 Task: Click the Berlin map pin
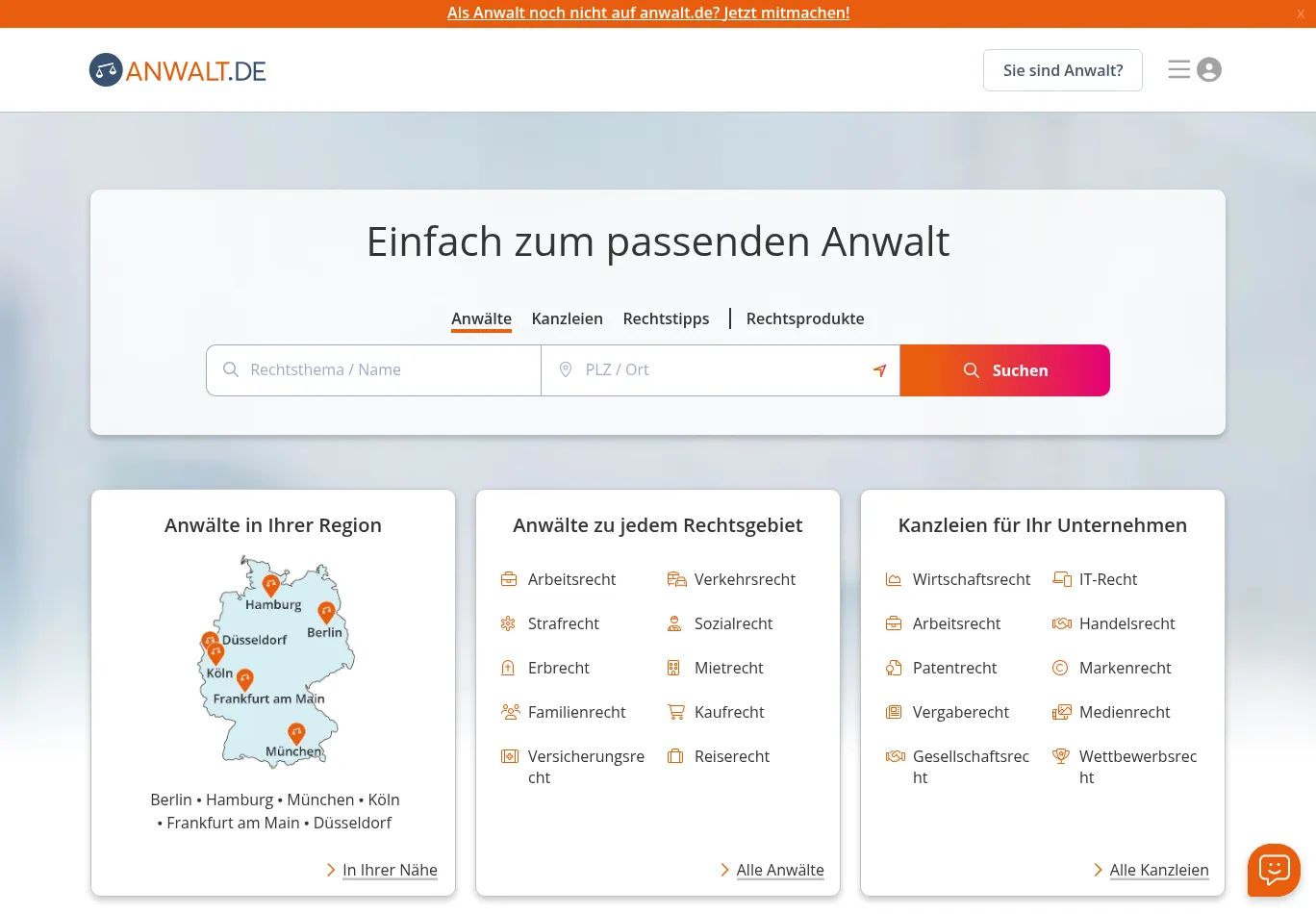click(326, 611)
